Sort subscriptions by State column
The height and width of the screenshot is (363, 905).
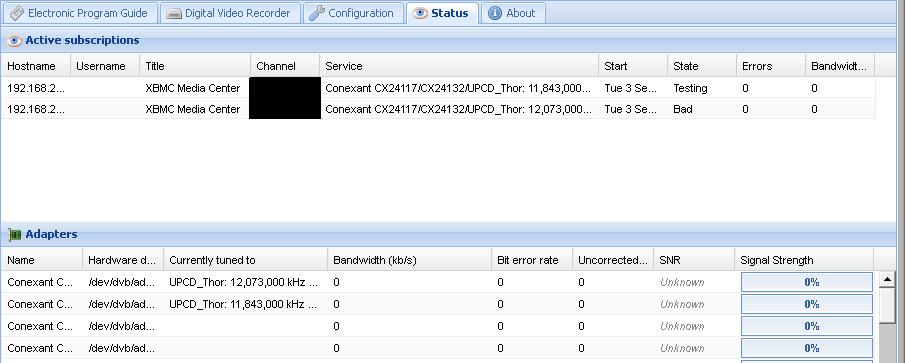click(702, 66)
